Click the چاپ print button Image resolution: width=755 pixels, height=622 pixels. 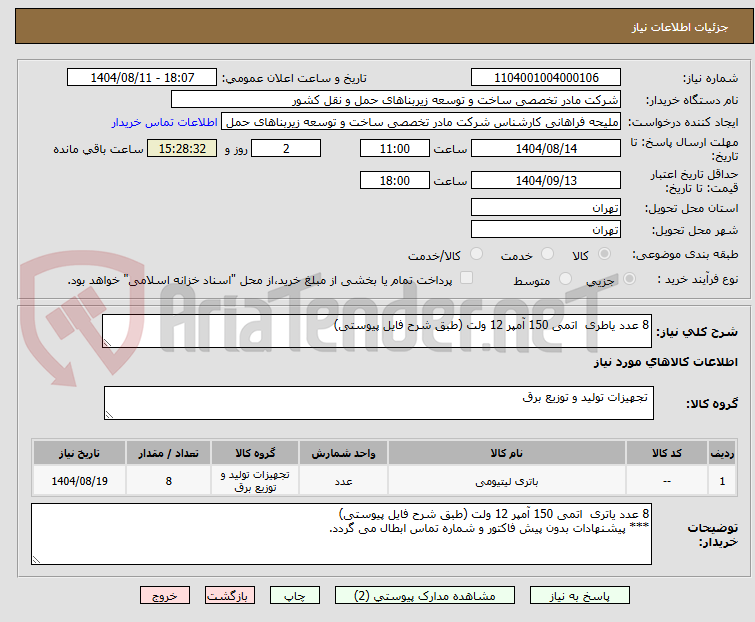(x=294, y=596)
